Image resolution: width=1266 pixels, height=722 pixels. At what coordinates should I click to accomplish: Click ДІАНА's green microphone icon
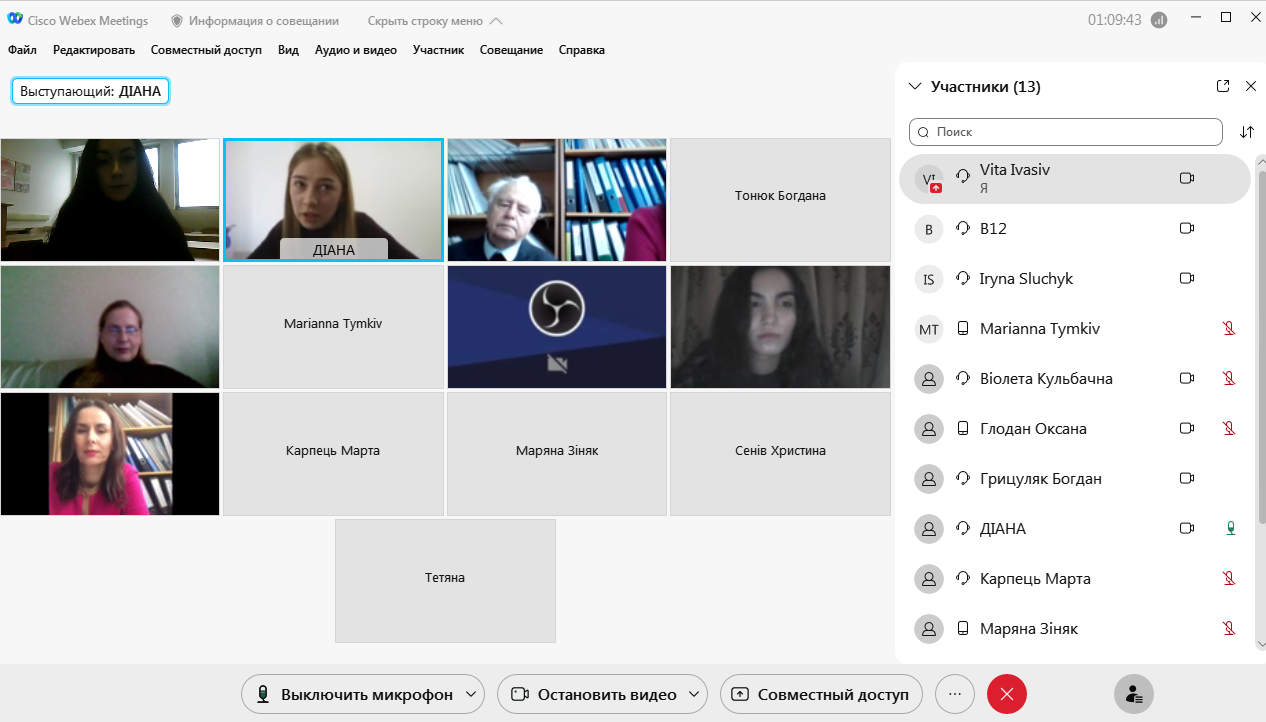click(1230, 528)
